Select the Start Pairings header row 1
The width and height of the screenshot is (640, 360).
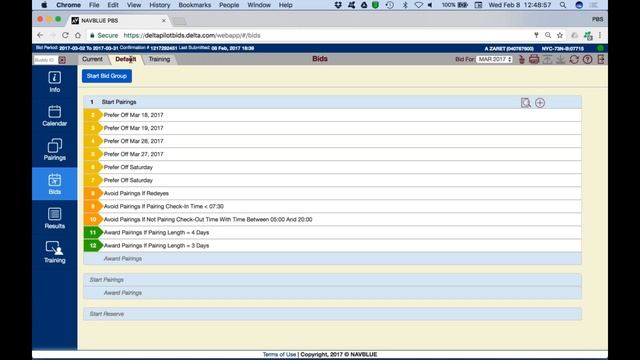pos(333,102)
